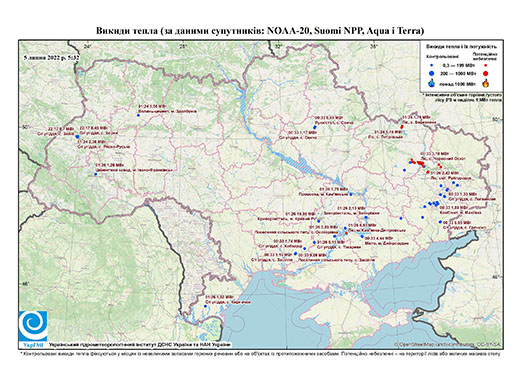
Task: Select the blue marker in Odesa region
Action: (x=205, y=306)
